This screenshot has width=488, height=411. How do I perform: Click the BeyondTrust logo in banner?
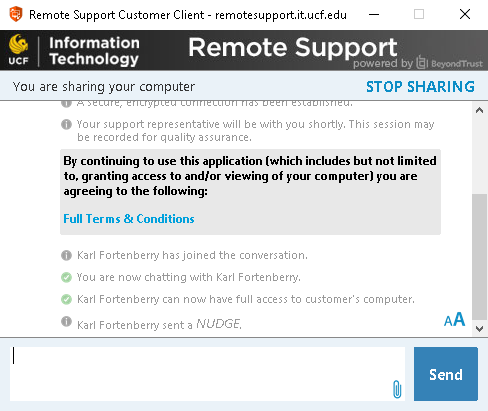coord(449,63)
